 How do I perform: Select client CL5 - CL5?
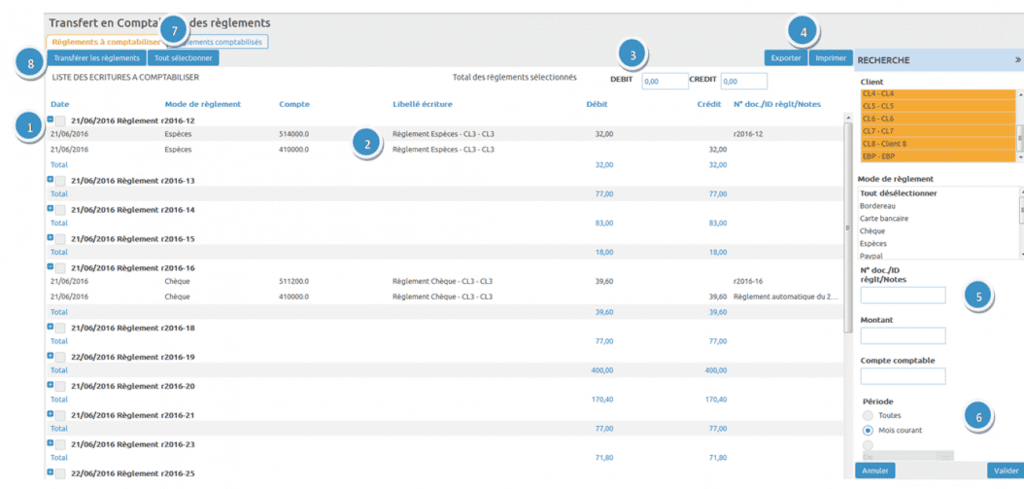pyautogui.click(x=938, y=106)
